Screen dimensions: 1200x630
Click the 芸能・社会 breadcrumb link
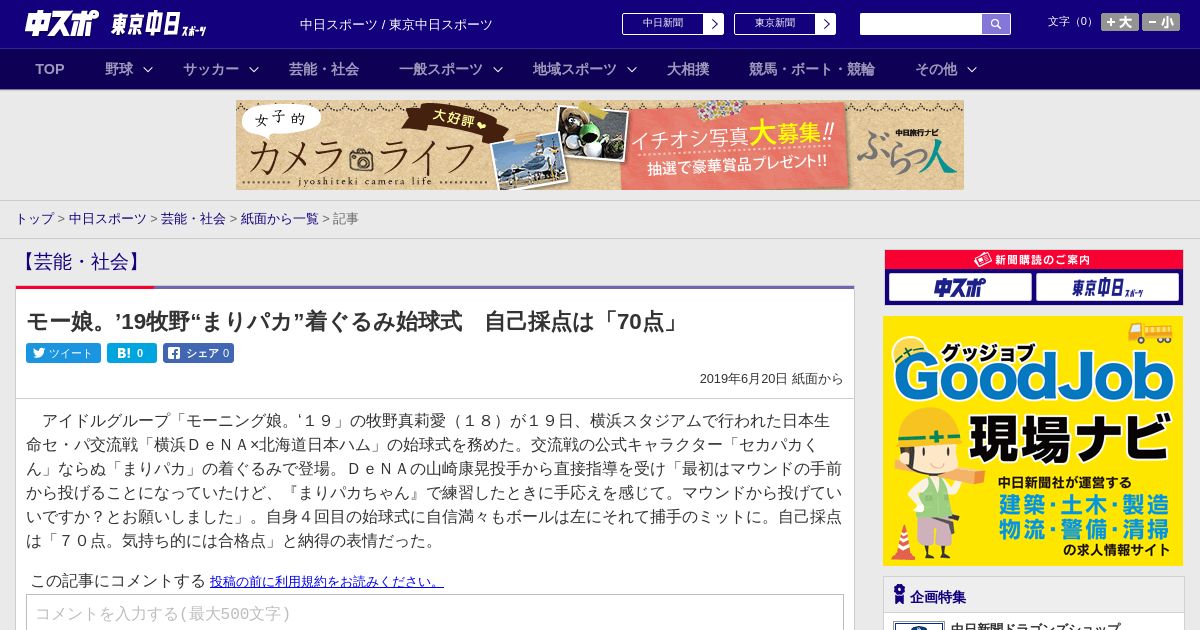click(193, 218)
